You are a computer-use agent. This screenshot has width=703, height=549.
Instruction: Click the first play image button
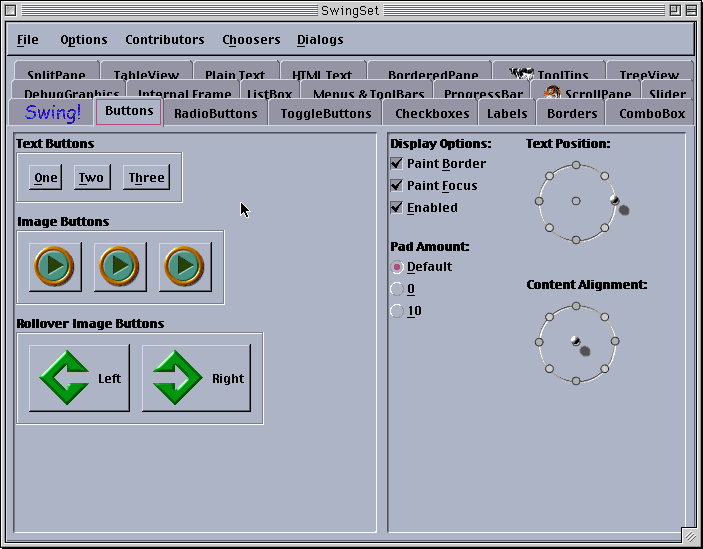pos(54,267)
